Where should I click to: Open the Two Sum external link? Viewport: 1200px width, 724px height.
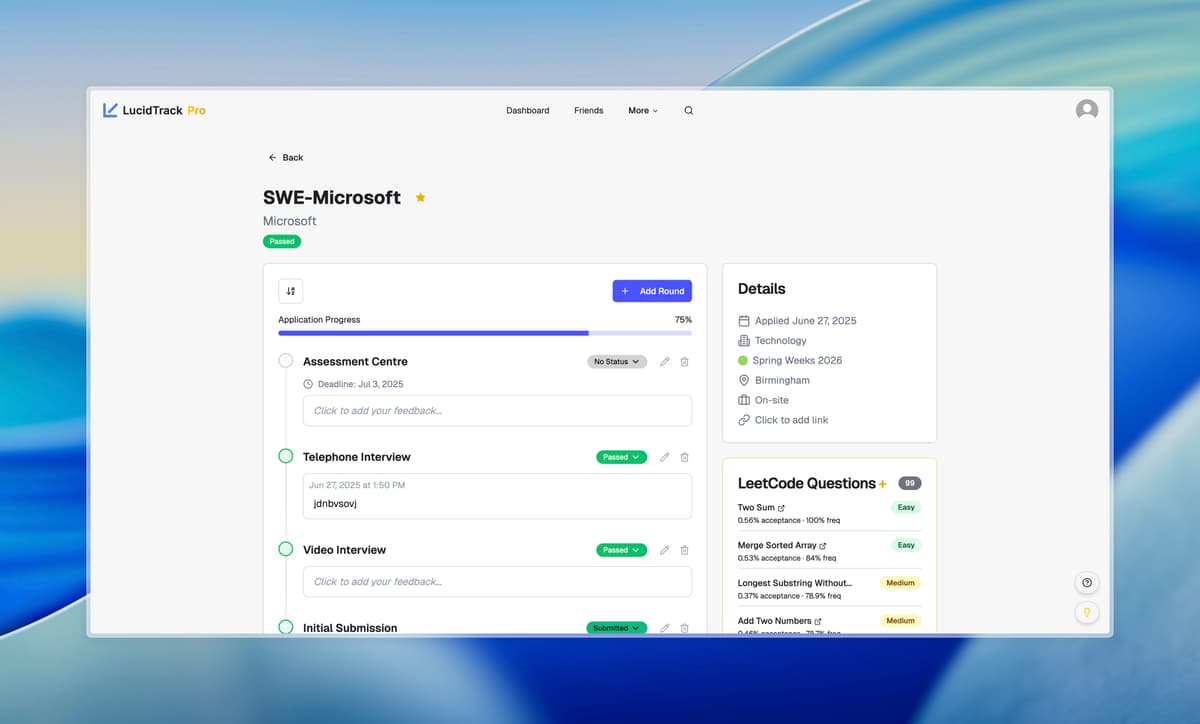781,508
